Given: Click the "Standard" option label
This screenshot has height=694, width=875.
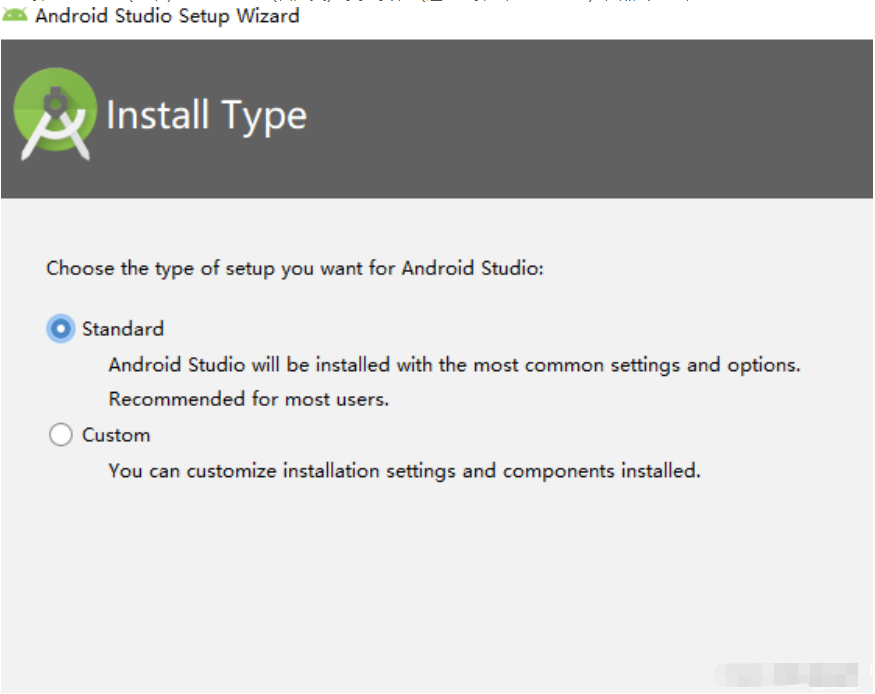Looking at the screenshot, I should tap(123, 329).
